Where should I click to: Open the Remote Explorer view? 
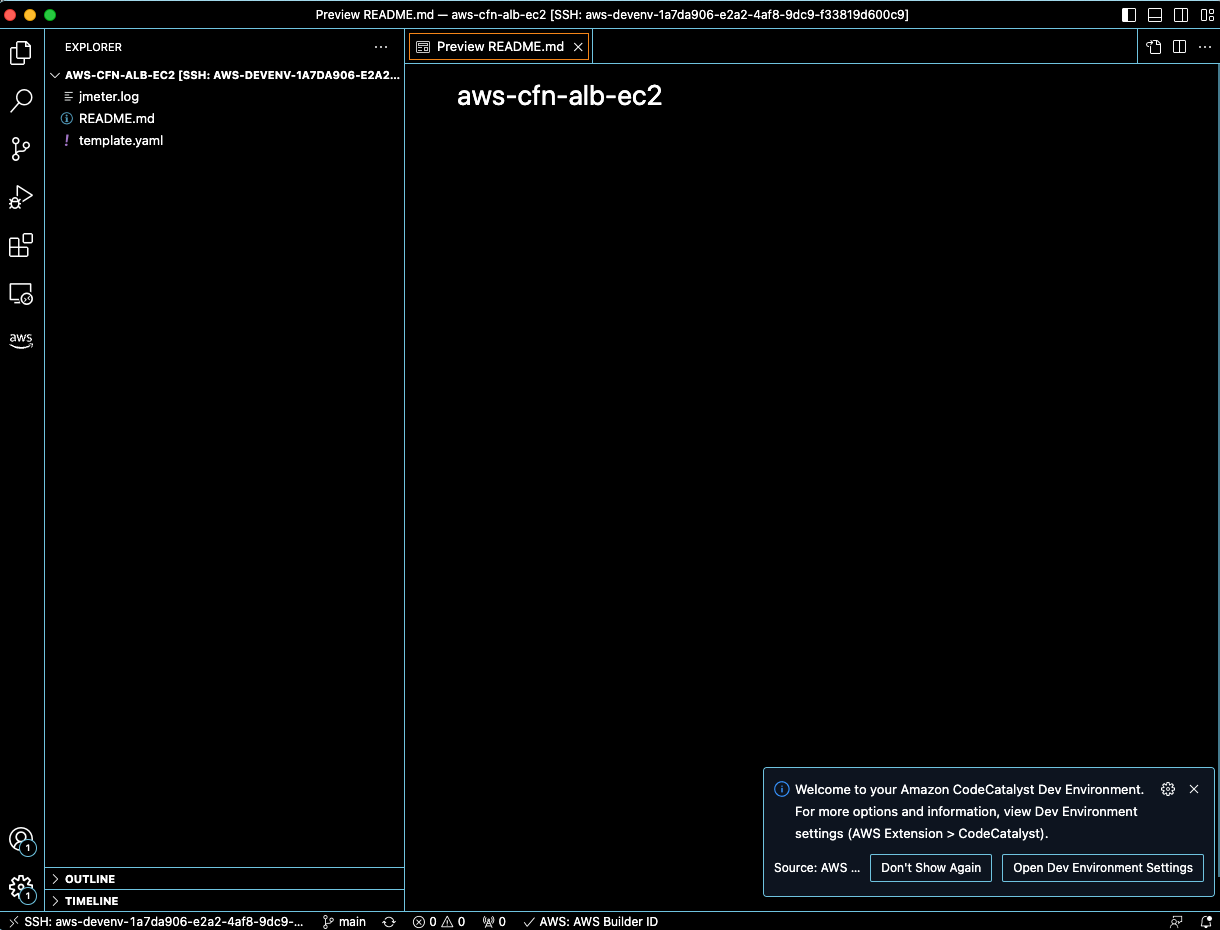click(x=21, y=294)
